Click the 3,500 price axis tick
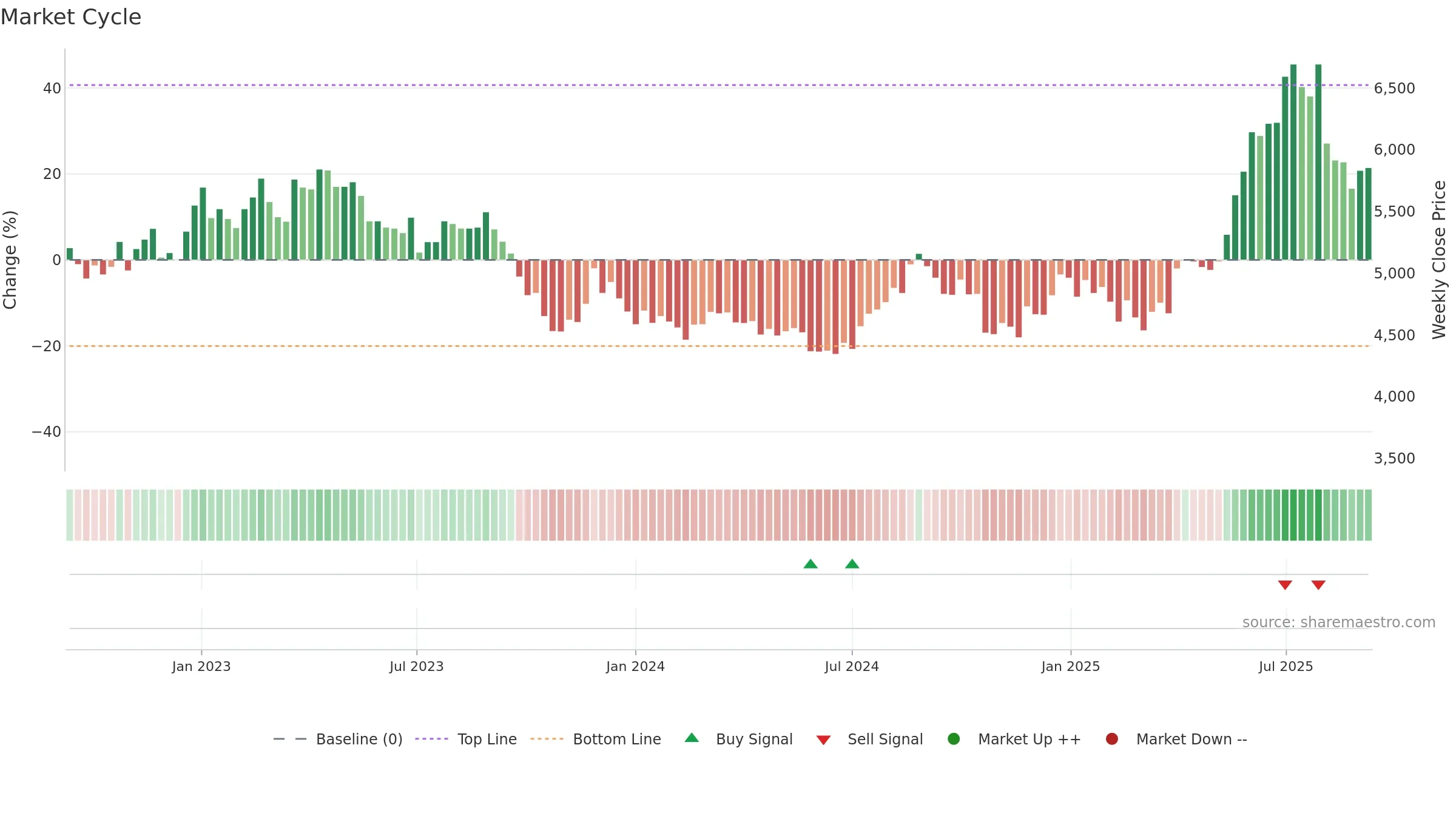 pos(1394,459)
